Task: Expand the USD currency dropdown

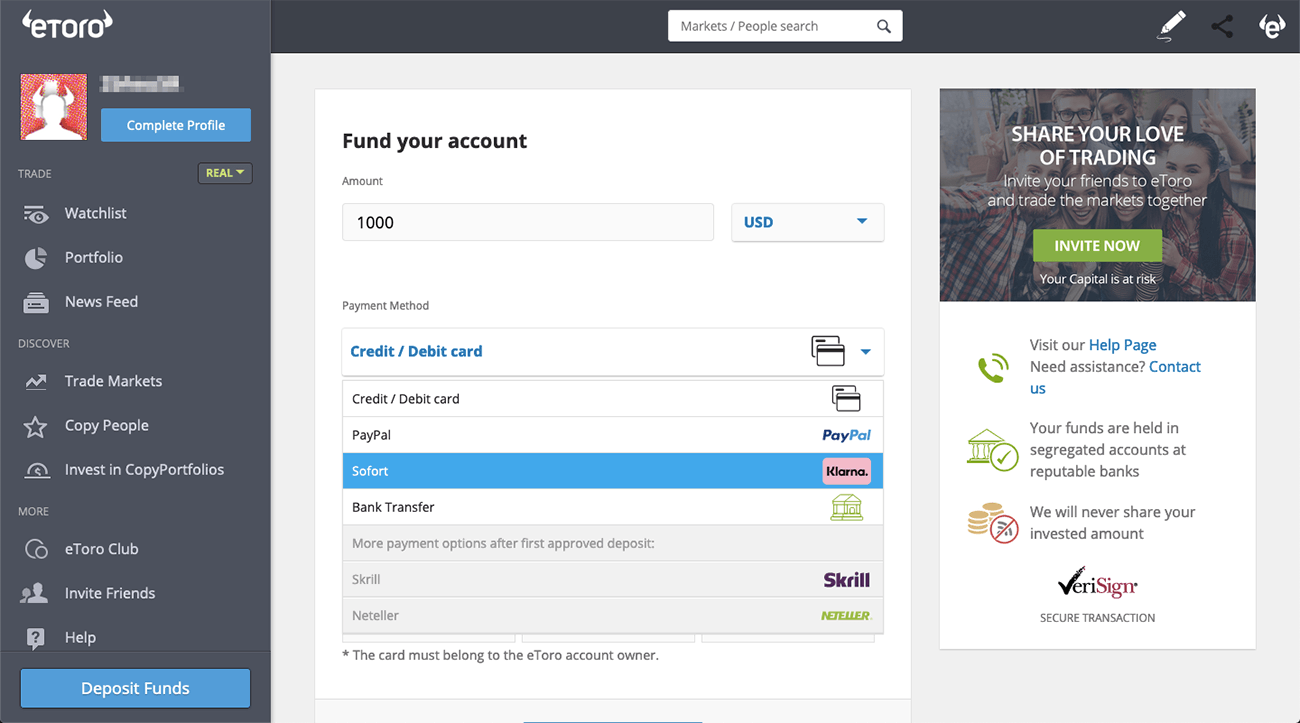Action: coord(808,222)
